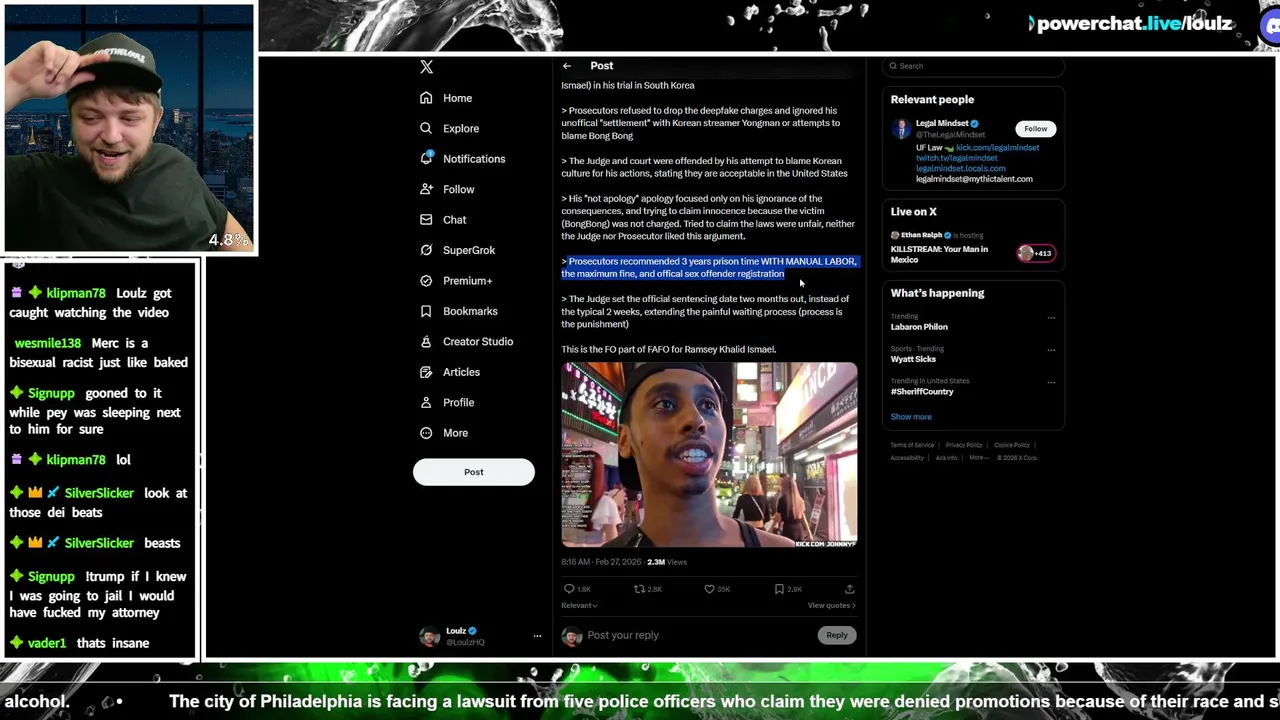Follow Legal Mindset button
The width and height of the screenshot is (1280, 720).
tap(1035, 128)
